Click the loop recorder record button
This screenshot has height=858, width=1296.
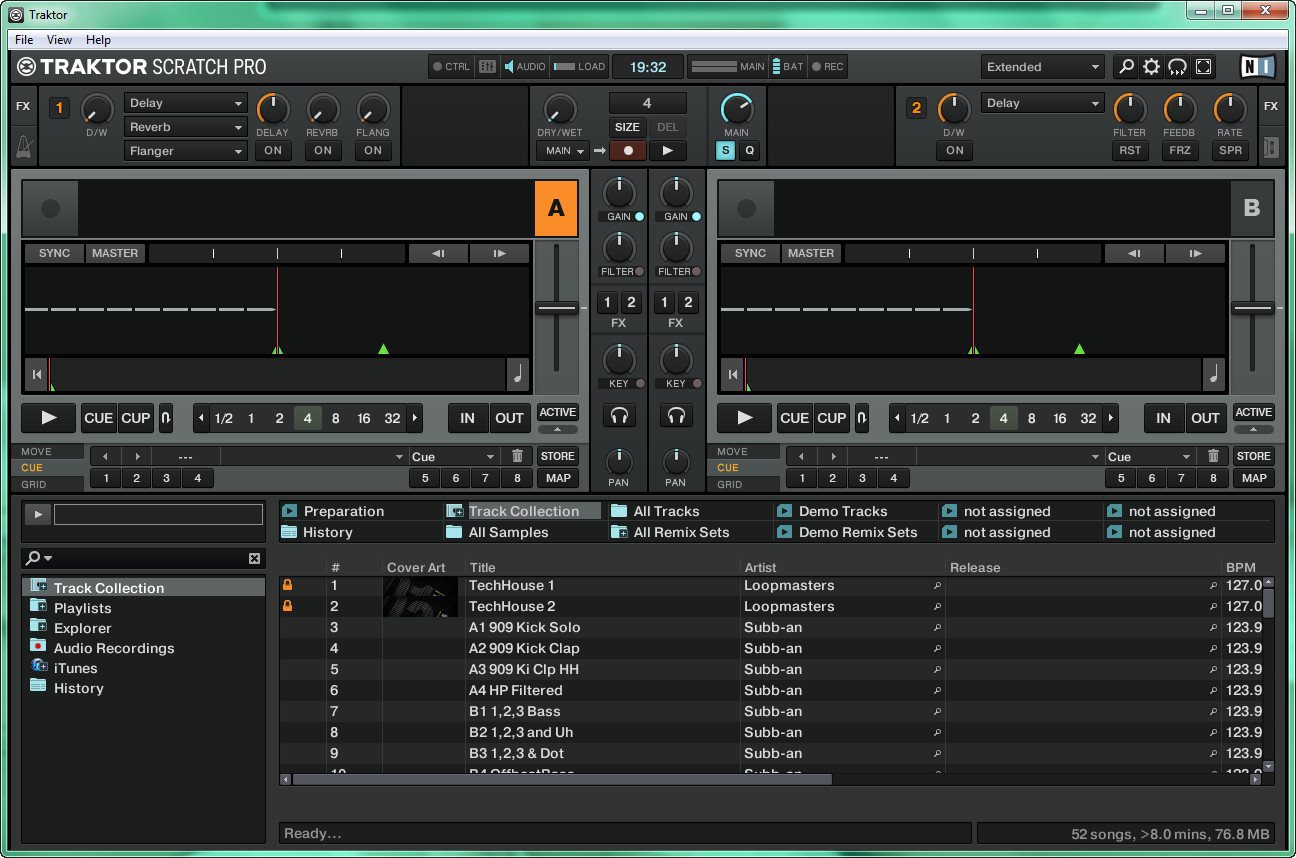(628, 151)
